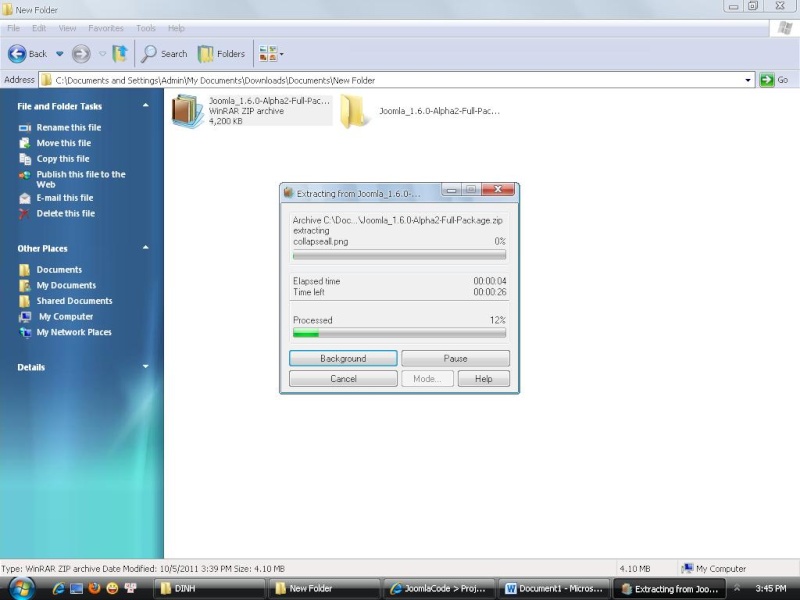
Task: Open the View menu
Action: click(67, 28)
